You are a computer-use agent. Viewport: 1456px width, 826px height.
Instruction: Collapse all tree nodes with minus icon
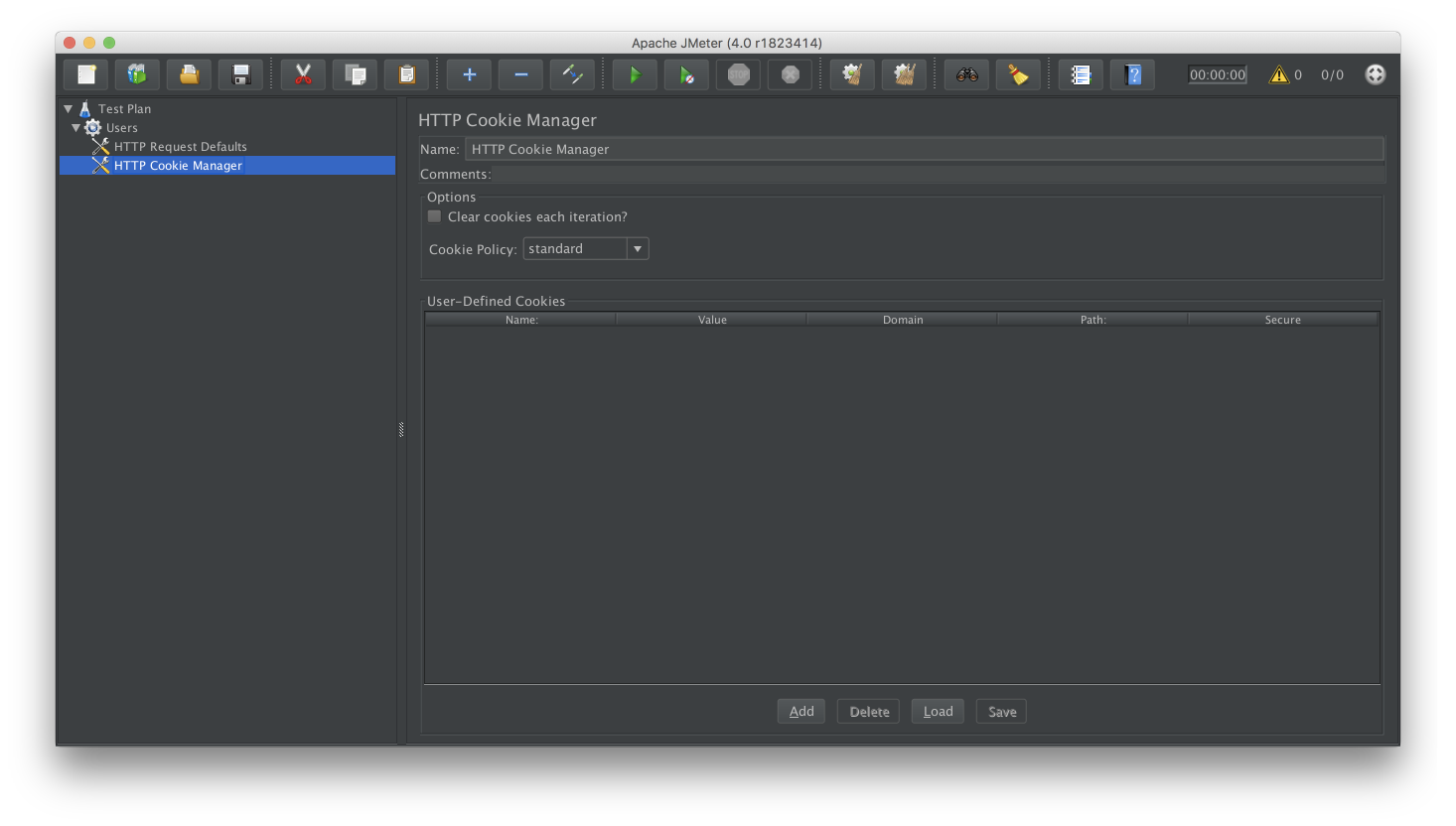tap(520, 74)
